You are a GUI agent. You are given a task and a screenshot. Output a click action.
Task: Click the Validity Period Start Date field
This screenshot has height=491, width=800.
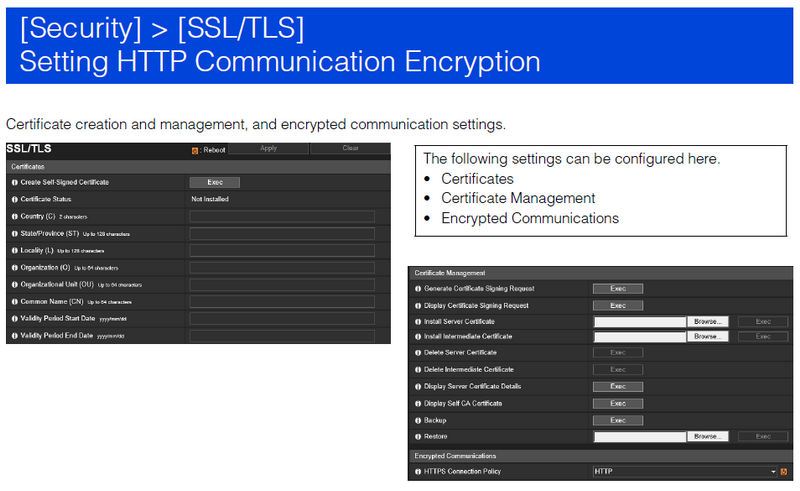[x=282, y=319]
